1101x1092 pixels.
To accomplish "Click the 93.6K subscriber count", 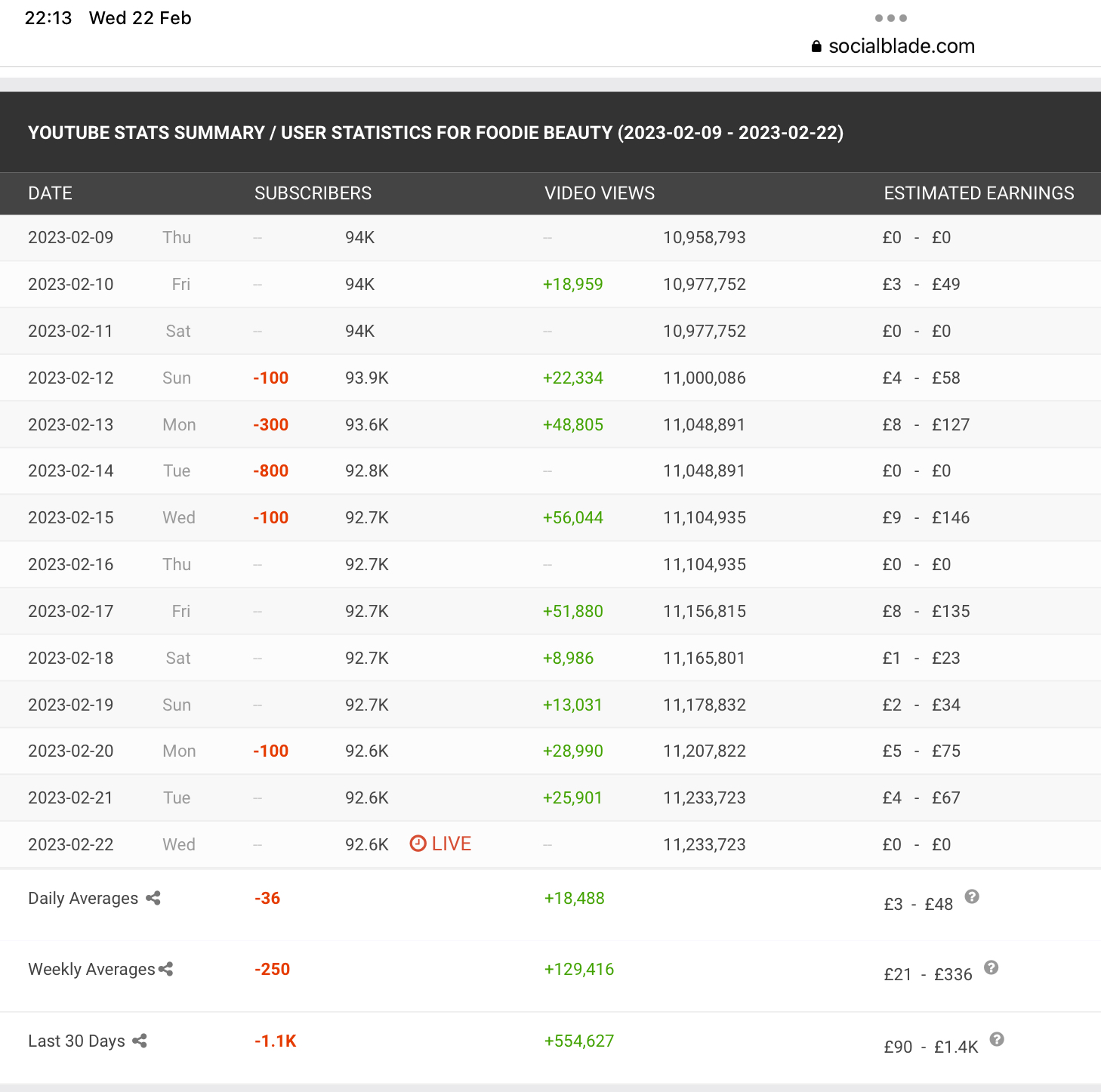I will [367, 424].
